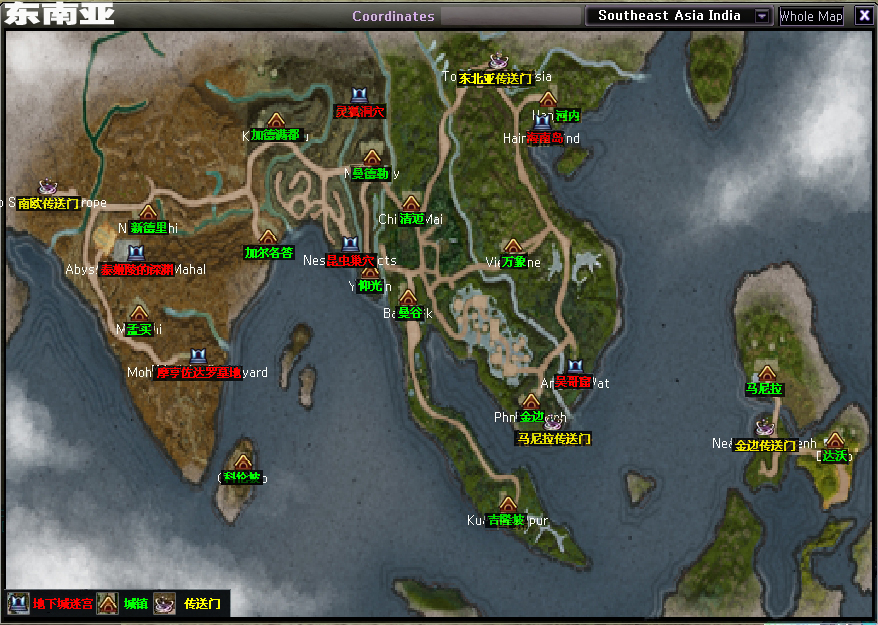Click the 东北亚传送门 portal icon
Screen dimensions: 878x625
click(497, 62)
